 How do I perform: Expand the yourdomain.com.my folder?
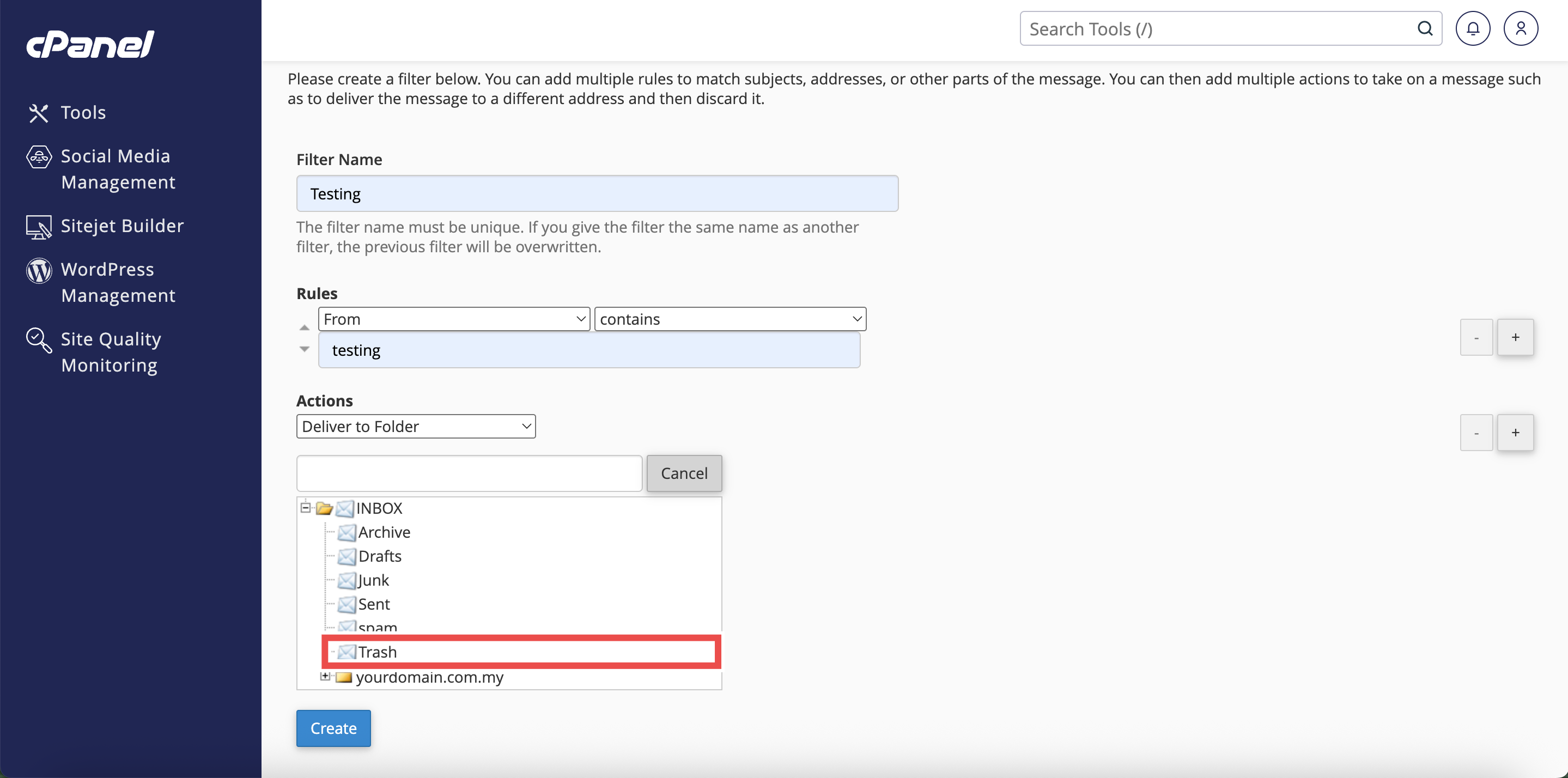tap(325, 676)
